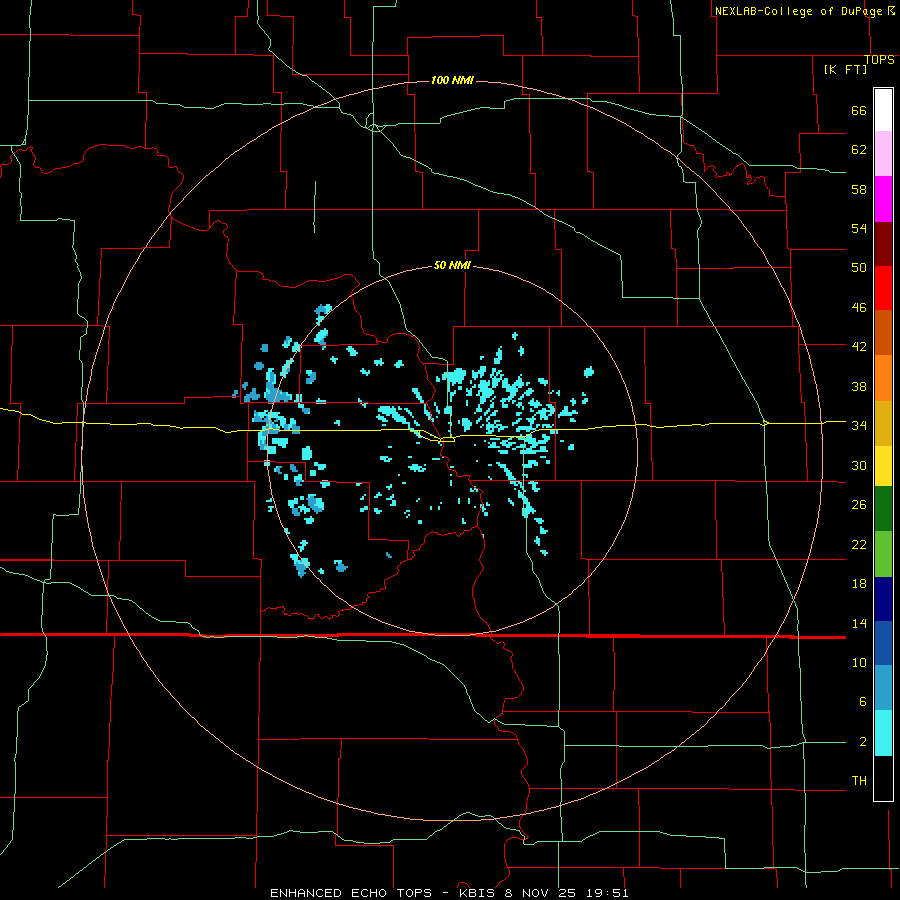
Task: Click the navy 22 kft legend swatch
Action: pos(883,599)
